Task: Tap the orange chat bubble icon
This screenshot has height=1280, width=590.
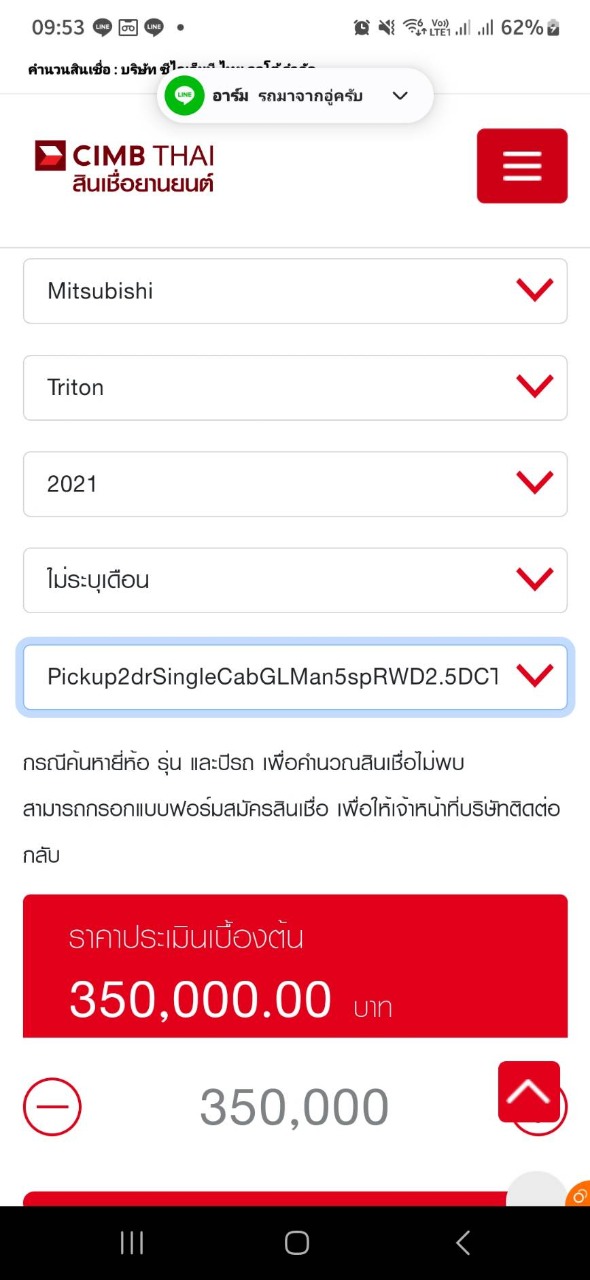Action: pos(579,1194)
